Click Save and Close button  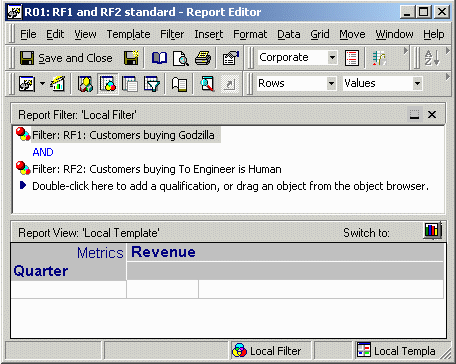tap(66, 58)
